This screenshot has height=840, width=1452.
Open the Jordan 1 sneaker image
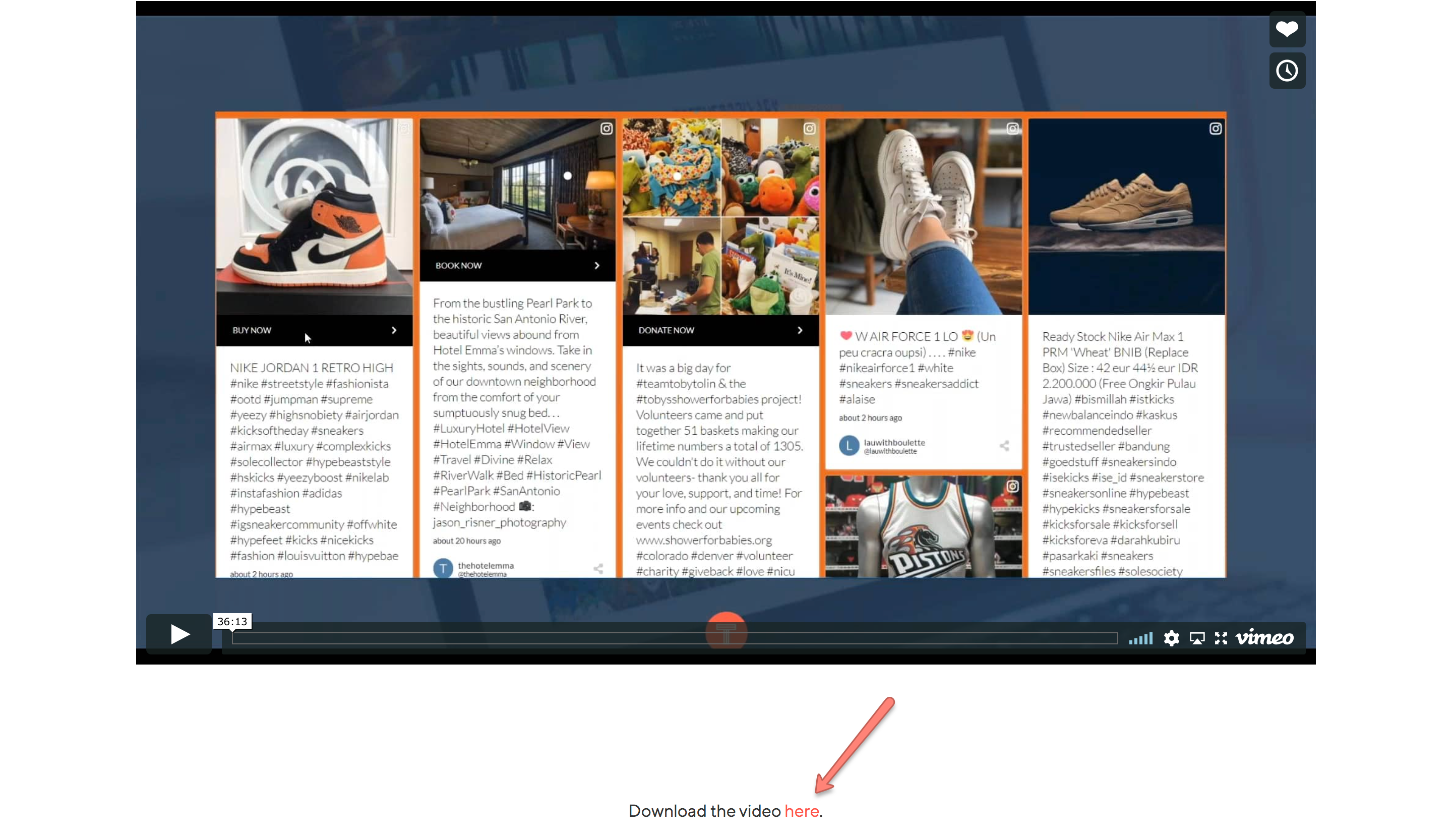click(x=314, y=217)
